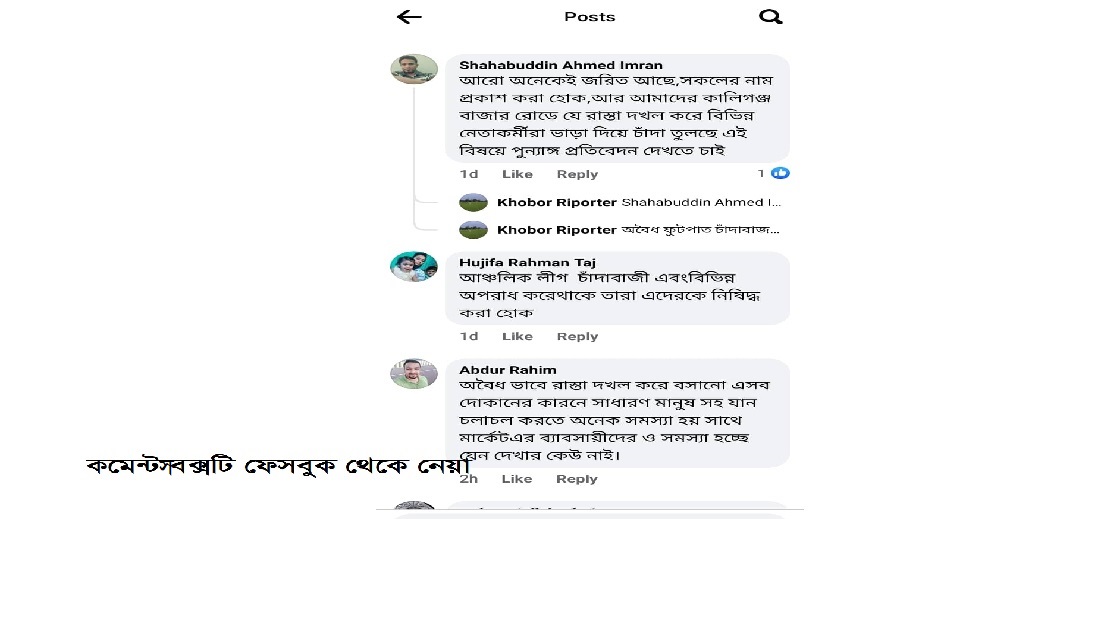Viewport: 1104px width, 620px height.
Task: Open Hujifa Rahman Taj name link
Action: 527,262
